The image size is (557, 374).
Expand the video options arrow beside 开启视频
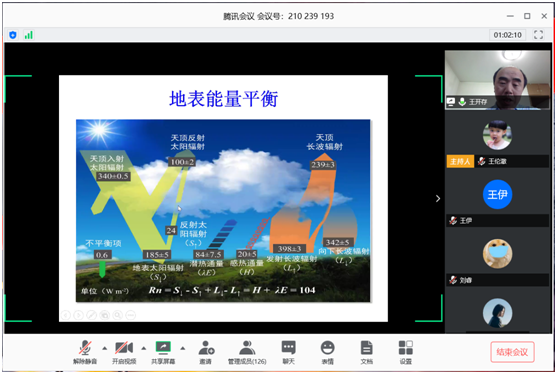144,348
